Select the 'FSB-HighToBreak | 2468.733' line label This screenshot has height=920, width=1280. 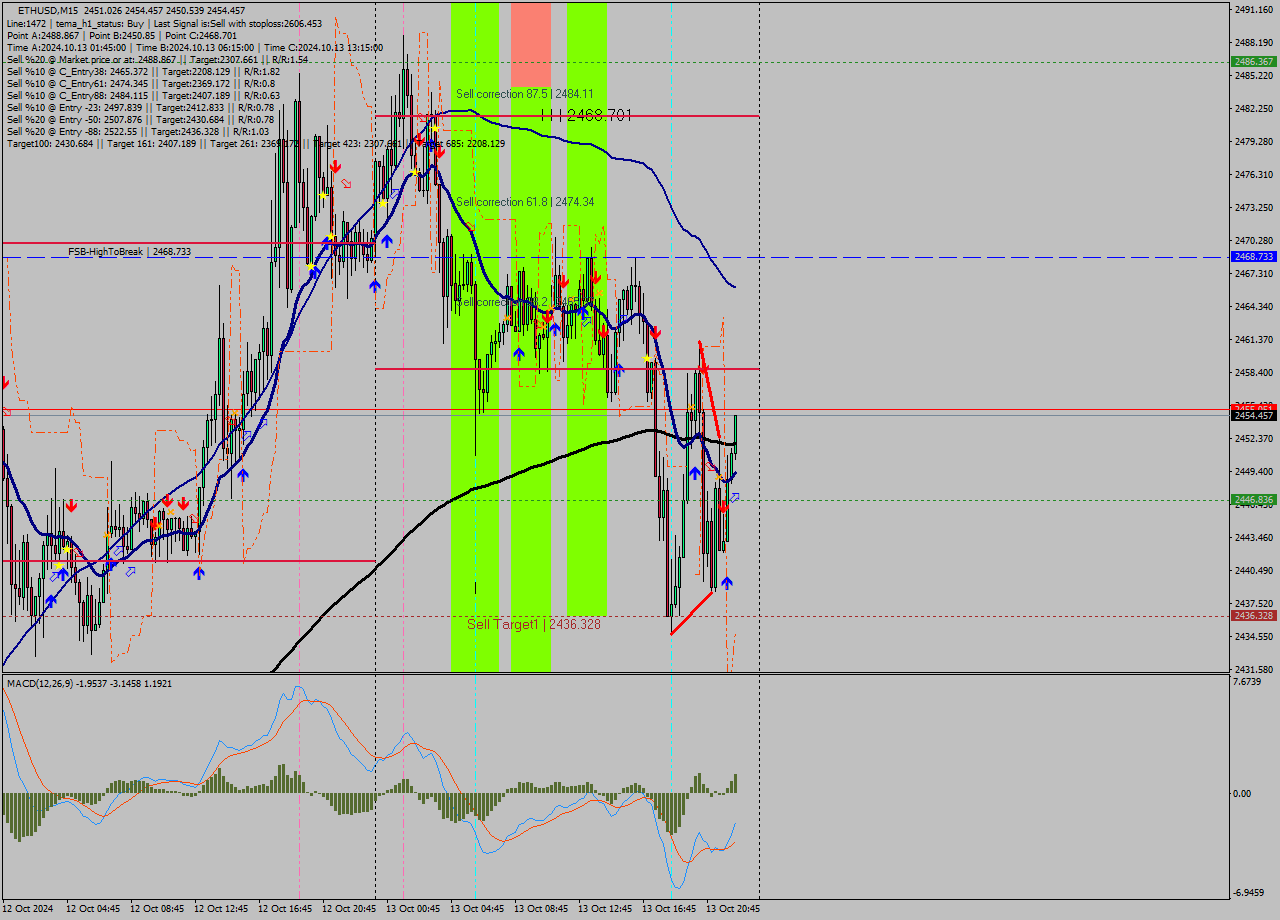tap(129, 252)
